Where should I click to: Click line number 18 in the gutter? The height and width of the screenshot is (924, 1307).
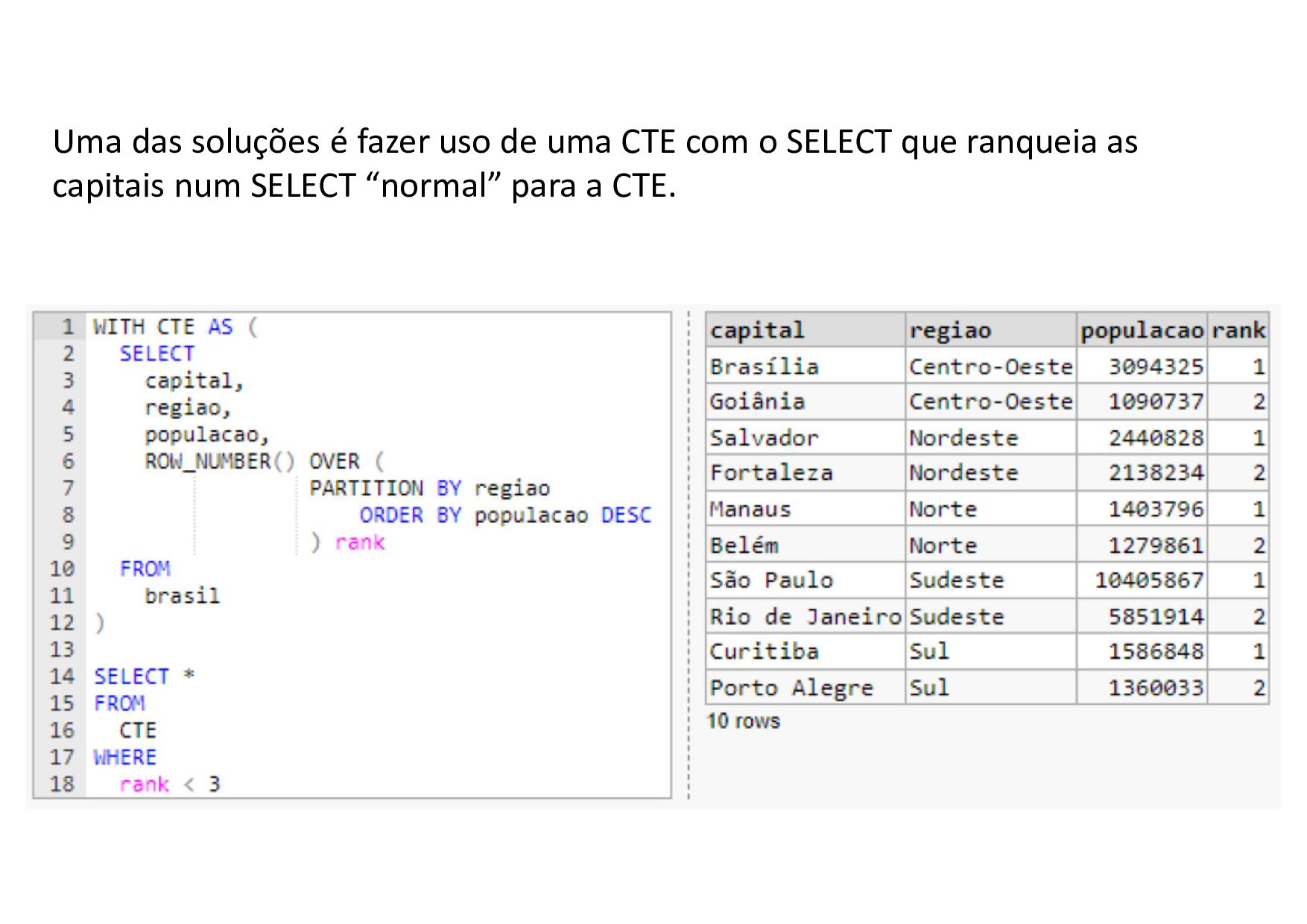pos(63,784)
